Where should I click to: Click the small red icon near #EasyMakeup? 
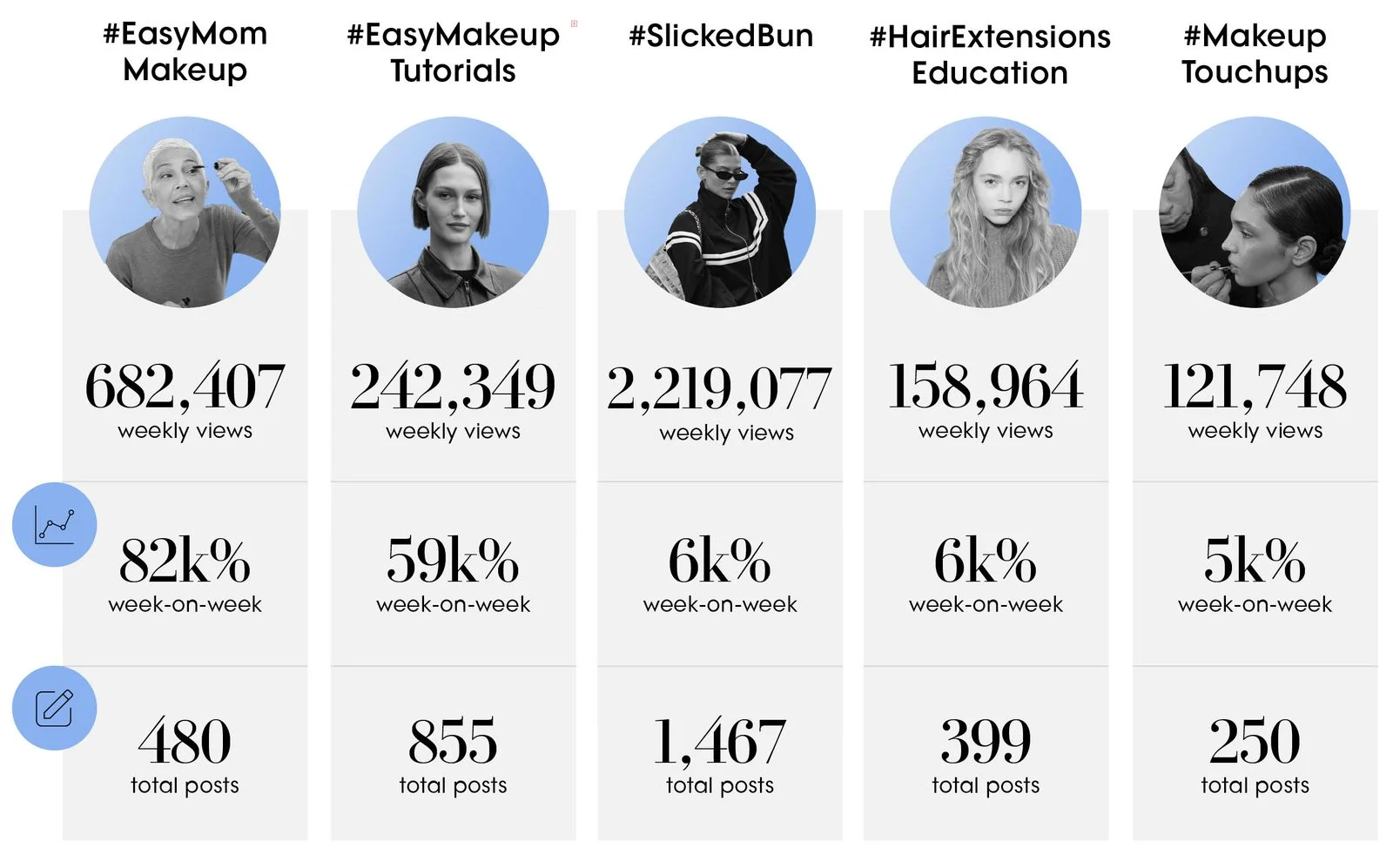[574, 24]
